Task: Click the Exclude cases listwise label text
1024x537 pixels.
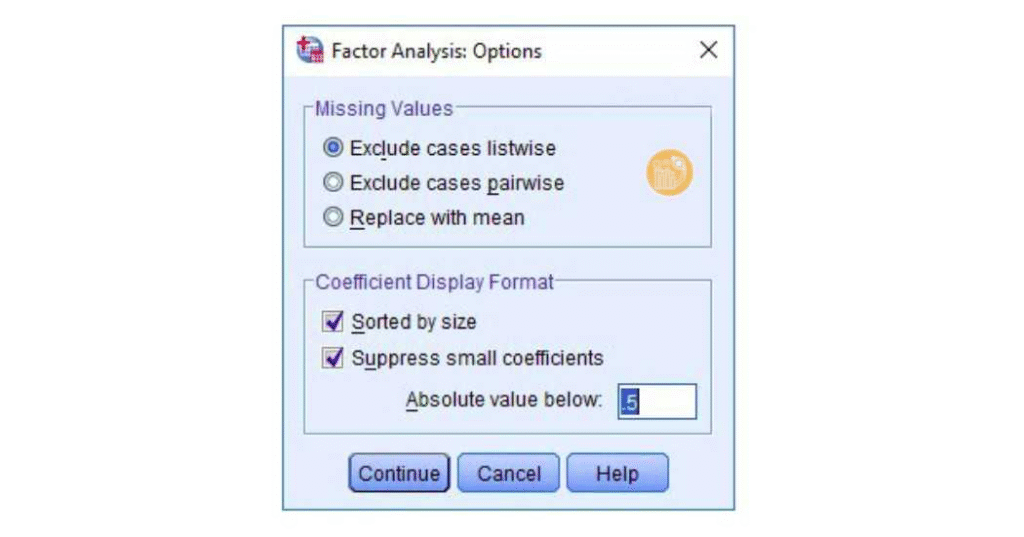Action: [453, 148]
